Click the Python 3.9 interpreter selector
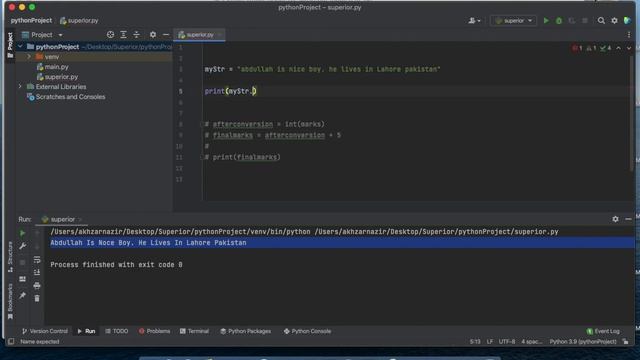 click(x=582, y=342)
